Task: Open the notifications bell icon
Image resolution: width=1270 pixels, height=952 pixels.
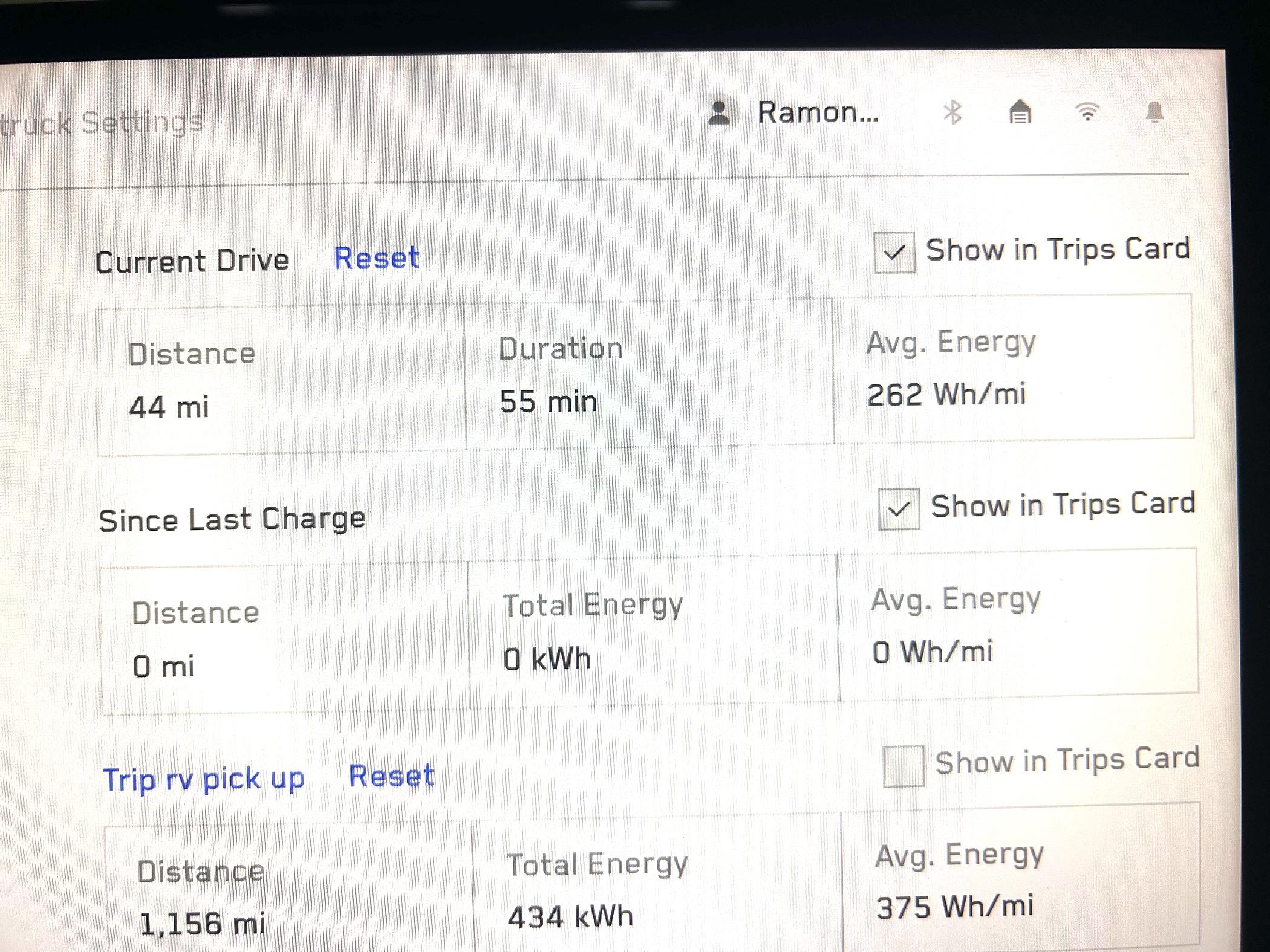Action: pos(1154,112)
